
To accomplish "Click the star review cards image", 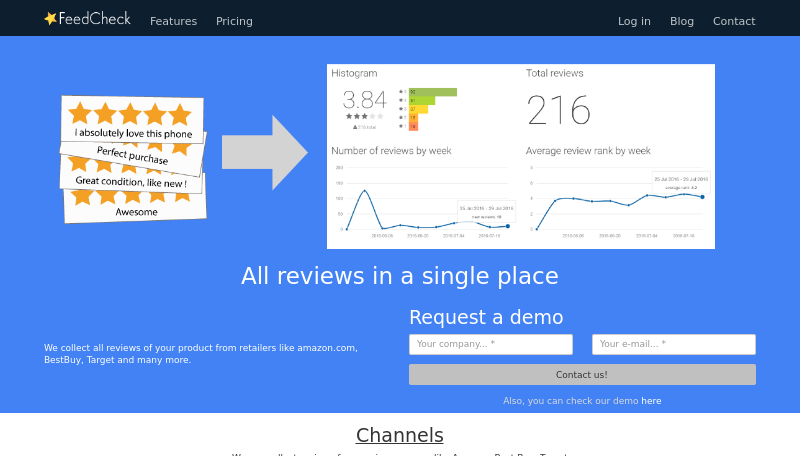I will pyautogui.click(x=133, y=159).
